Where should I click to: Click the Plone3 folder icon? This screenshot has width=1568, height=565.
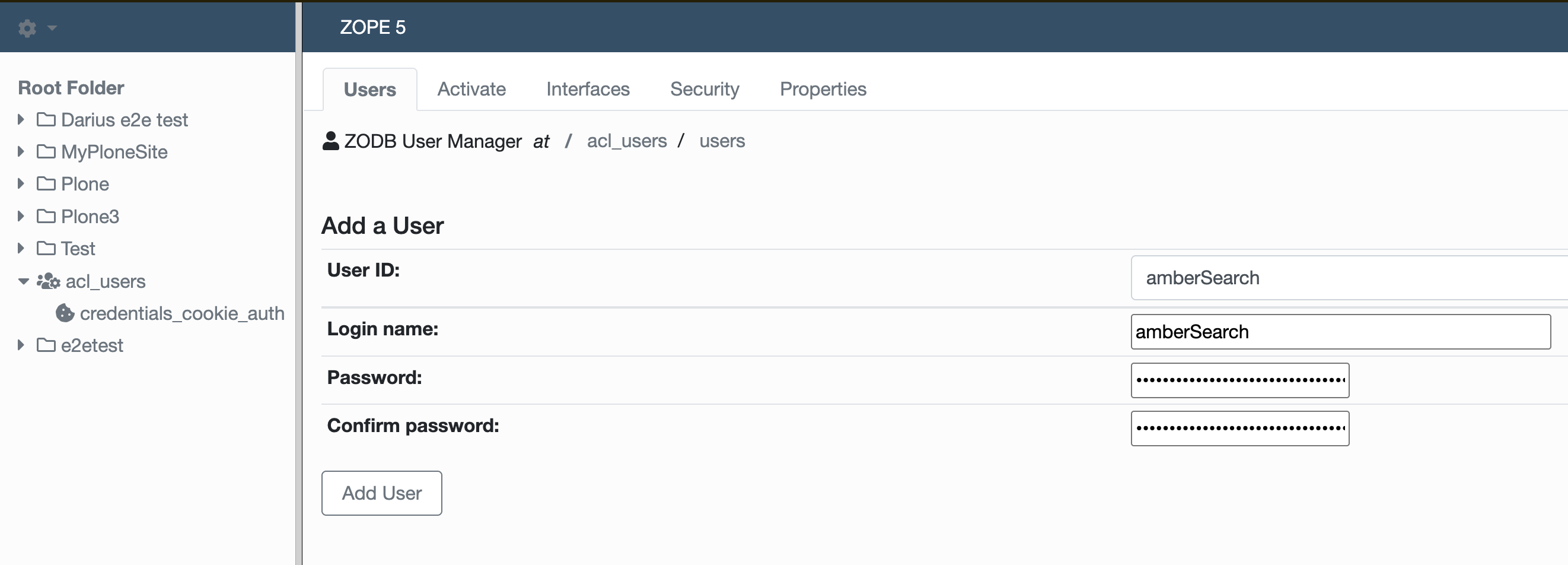click(46, 216)
